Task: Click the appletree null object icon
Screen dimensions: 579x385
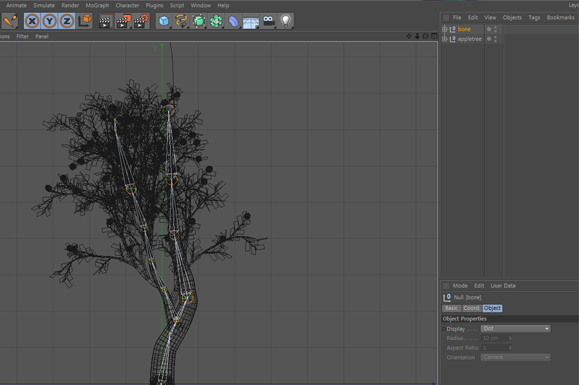Action: (x=452, y=39)
